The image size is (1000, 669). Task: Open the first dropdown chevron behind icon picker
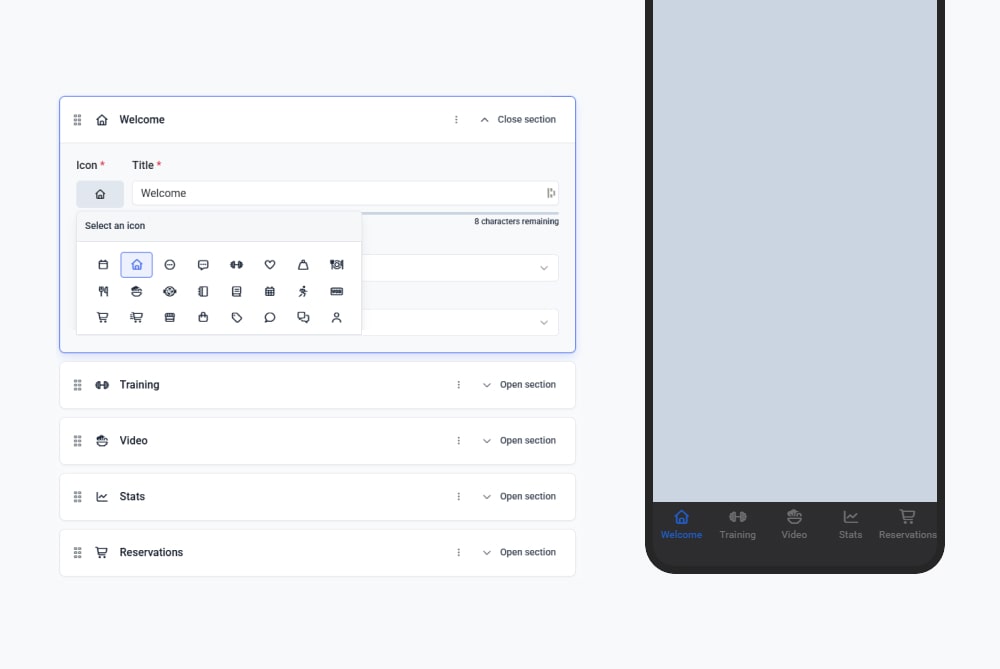click(x=544, y=268)
